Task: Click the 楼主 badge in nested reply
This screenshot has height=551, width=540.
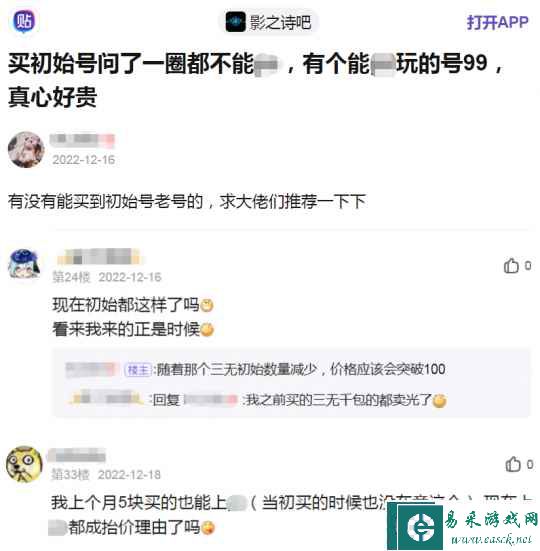Action: pos(138,369)
